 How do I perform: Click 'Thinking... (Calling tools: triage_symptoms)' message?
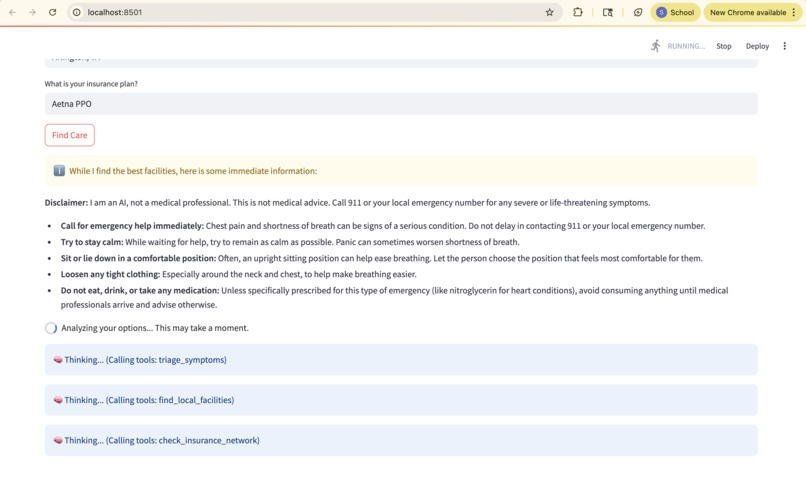[145, 360]
